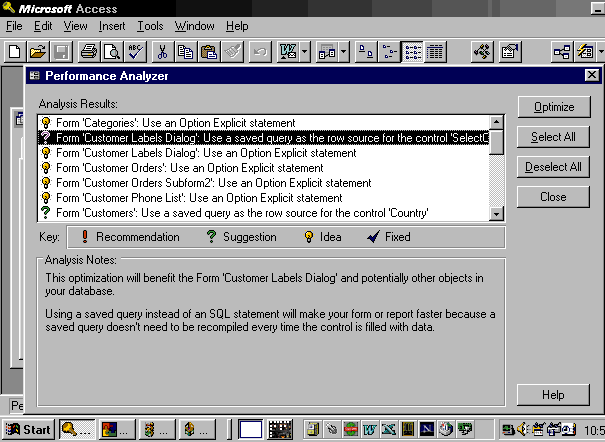Image resolution: width=605 pixels, height=442 pixels.
Task: Click the New Database toolbar icon
Action: (x=14, y=51)
